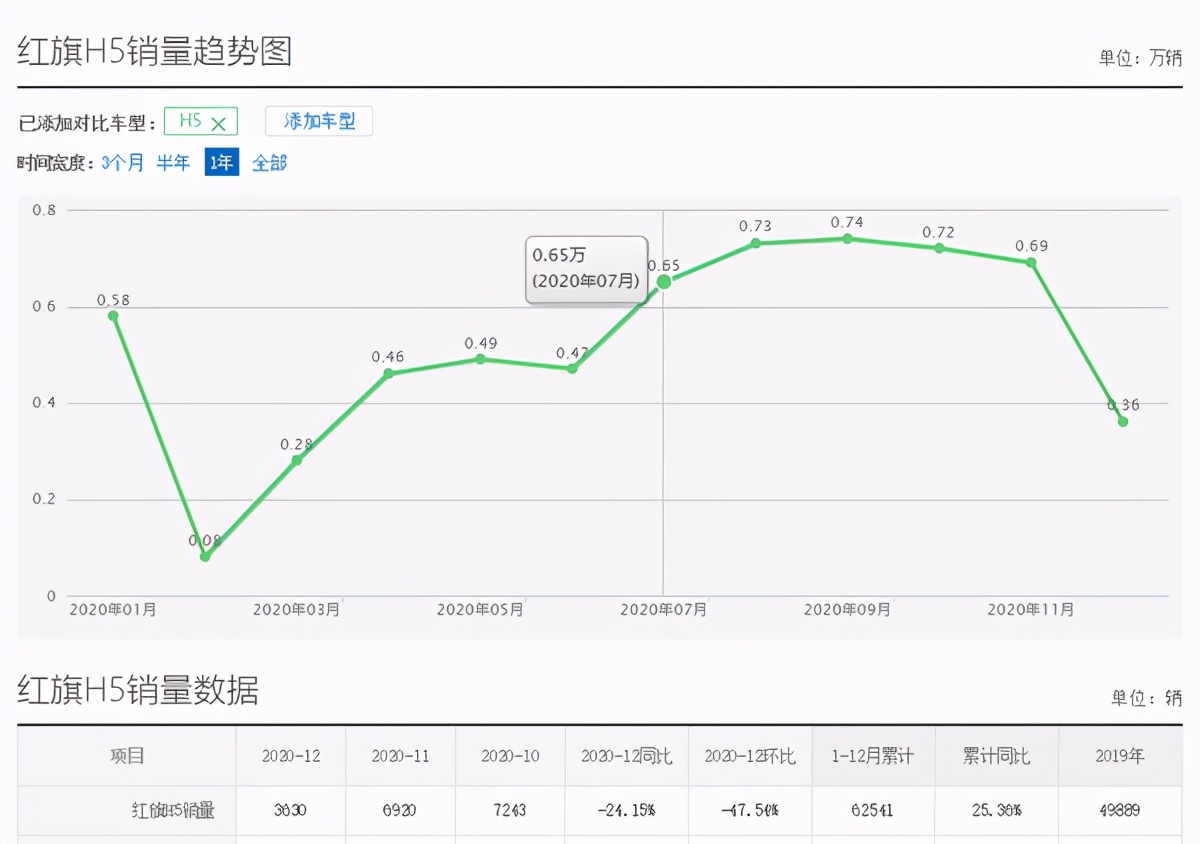Click the 2020年11月 axis label
Image resolution: width=1200 pixels, height=844 pixels.
[1031, 609]
